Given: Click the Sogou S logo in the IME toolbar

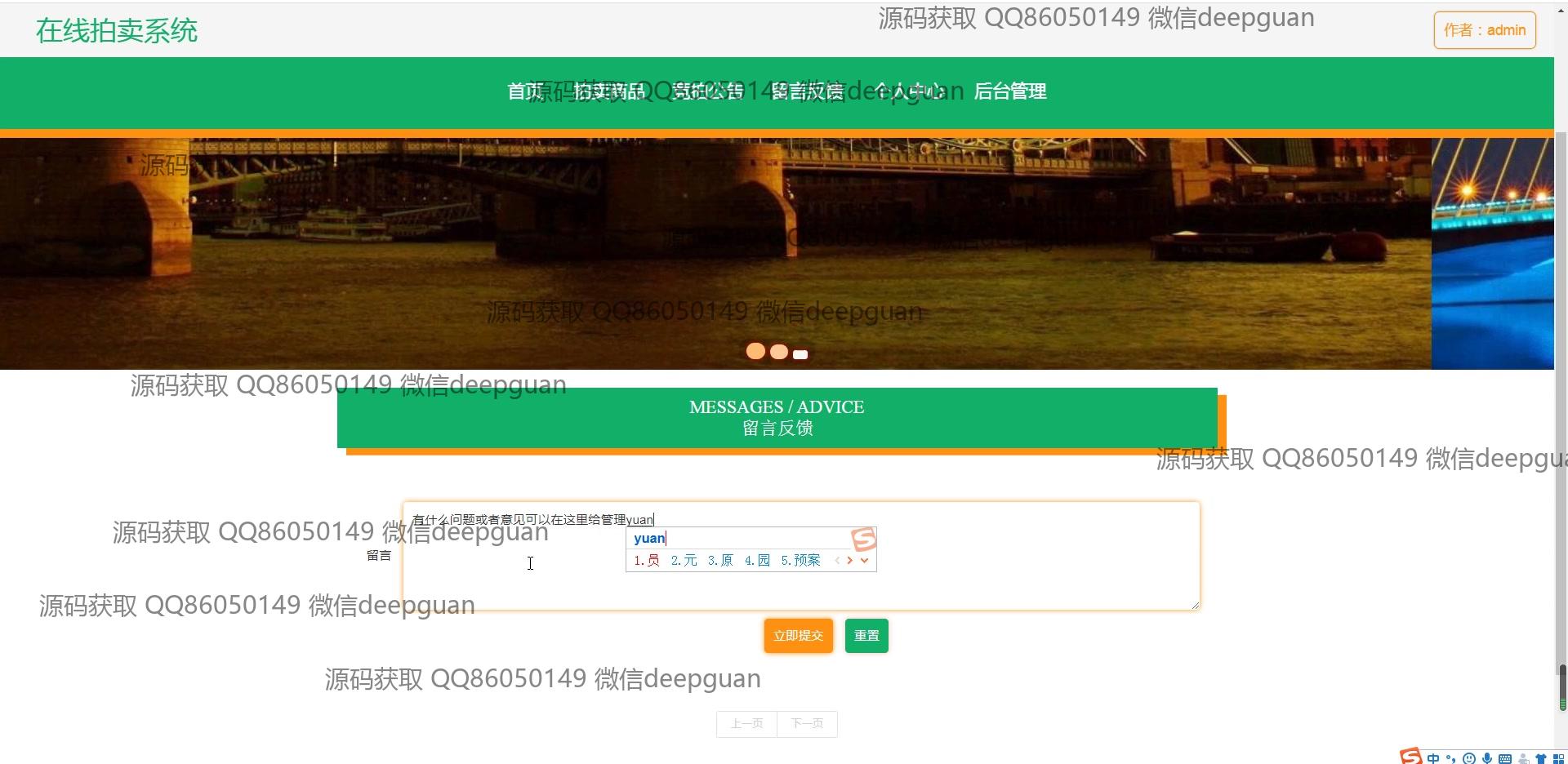Looking at the screenshot, I should coord(1410,757).
